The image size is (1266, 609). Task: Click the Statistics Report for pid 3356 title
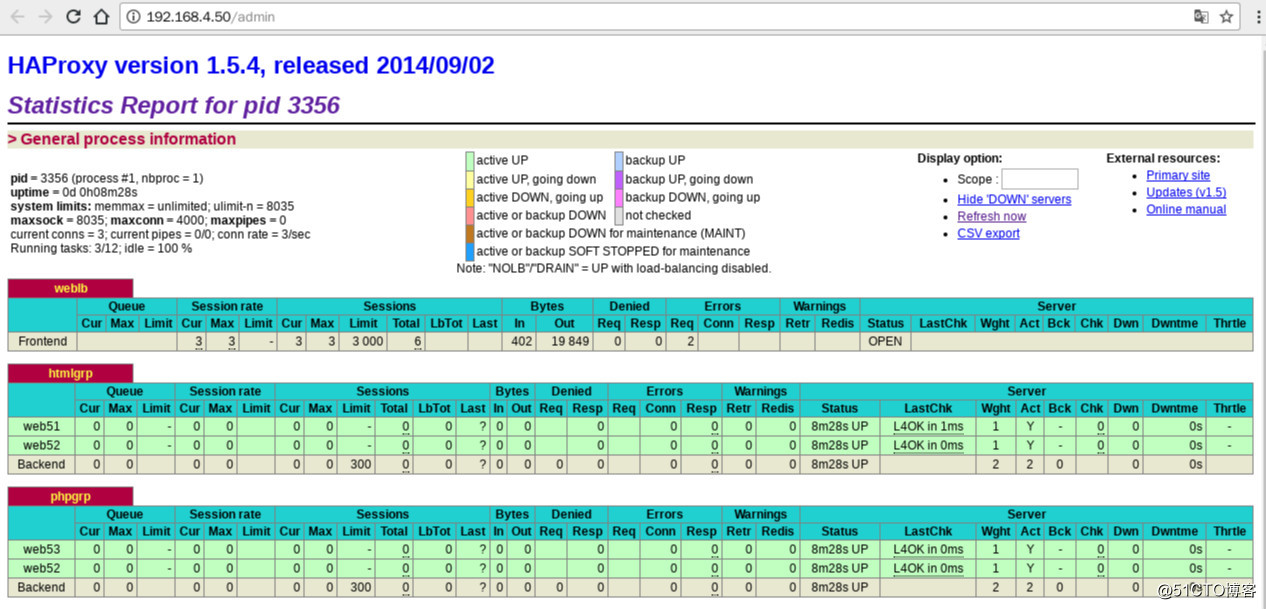174,105
